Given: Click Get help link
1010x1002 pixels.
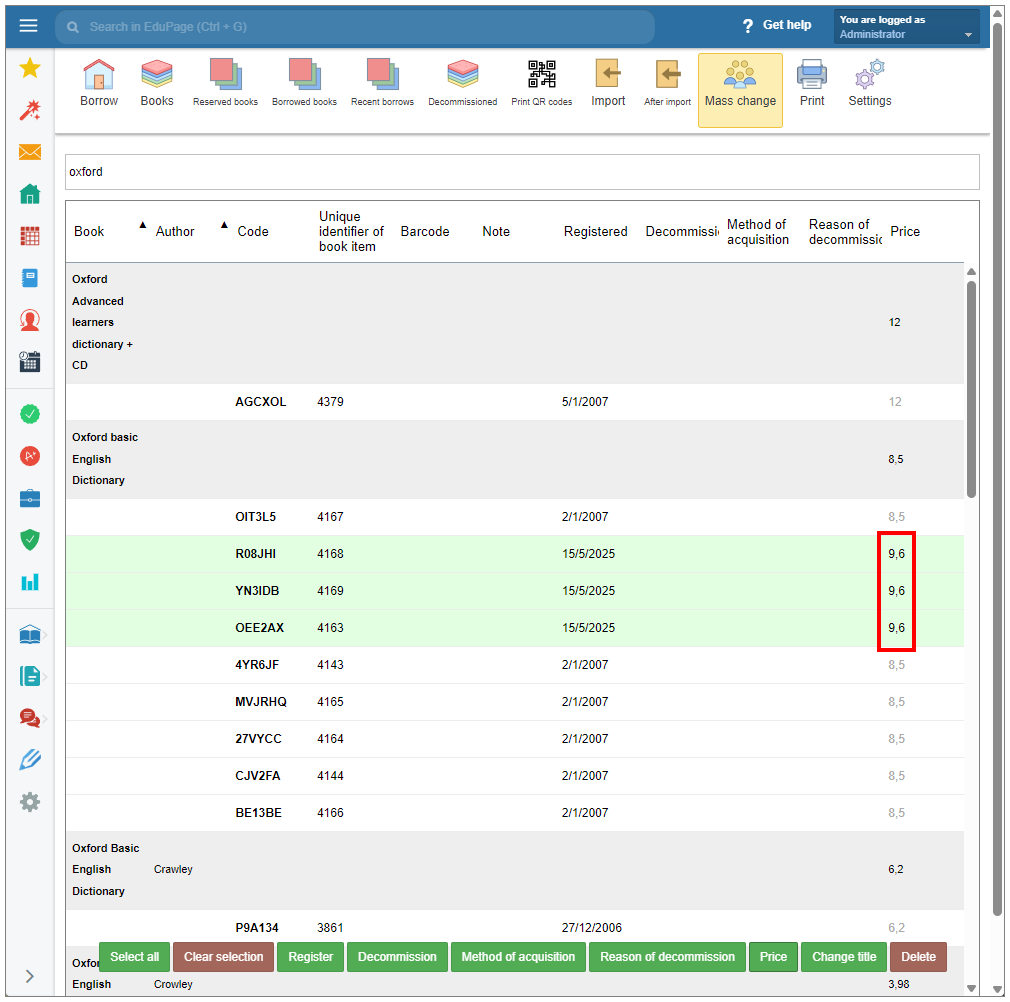Looking at the screenshot, I should (x=777, y=25).
